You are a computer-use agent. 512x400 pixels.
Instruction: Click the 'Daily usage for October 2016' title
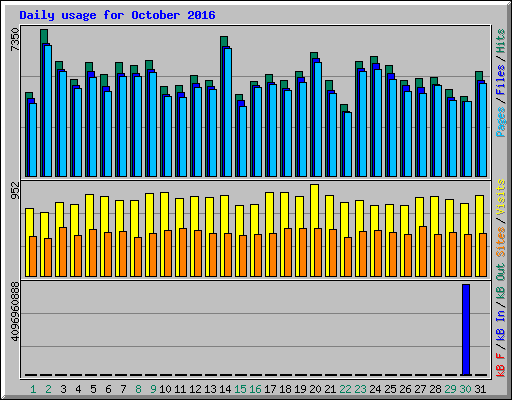117,15
